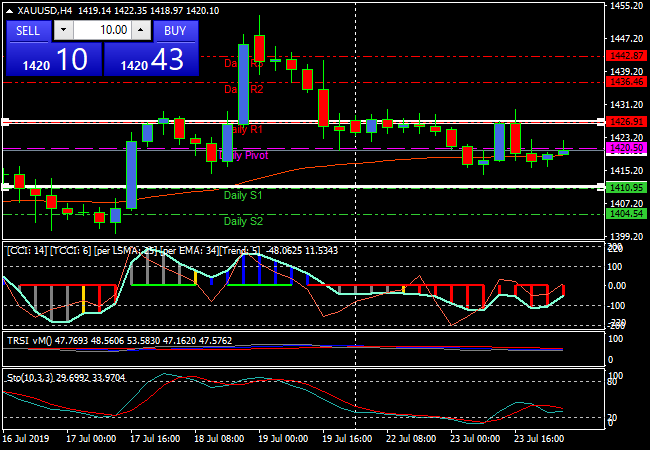Click the buy price 1420 43 tile
The height and width of the screenshot is (450, 650).
click(151, 60)
